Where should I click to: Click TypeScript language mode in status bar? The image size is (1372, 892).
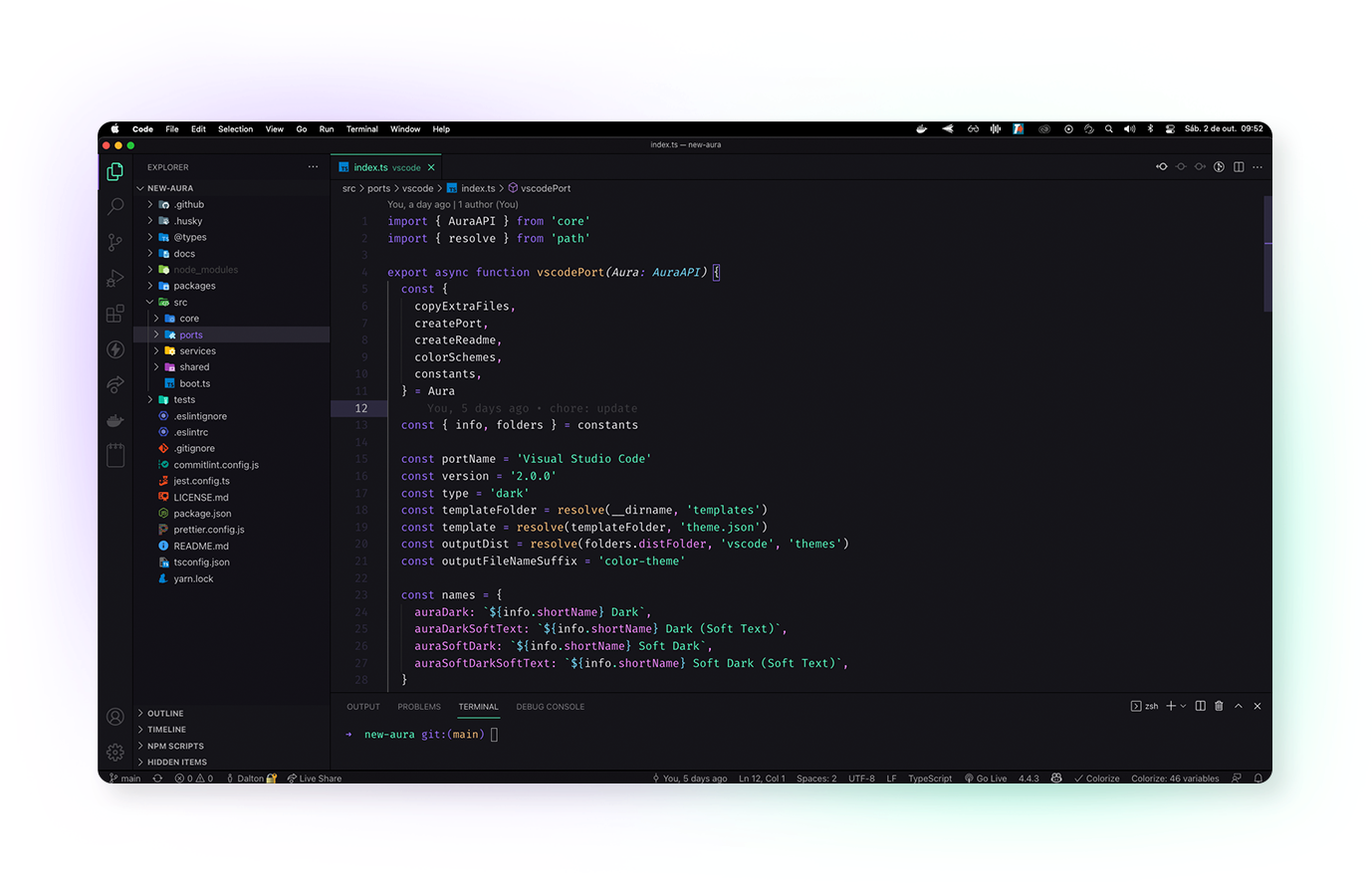point(930,779)
